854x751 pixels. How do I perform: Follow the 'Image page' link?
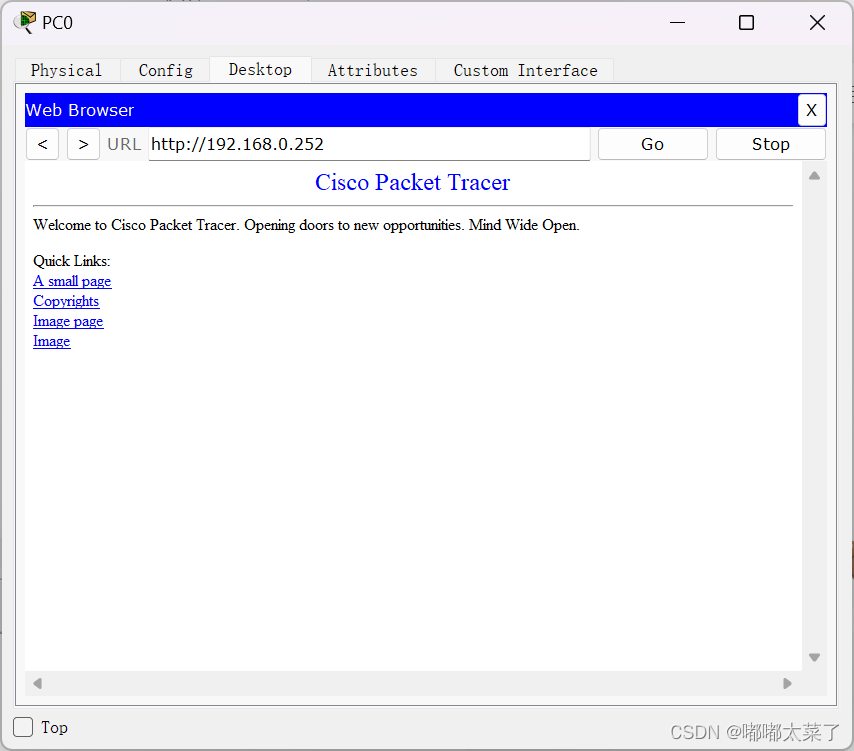click(68, 321)
